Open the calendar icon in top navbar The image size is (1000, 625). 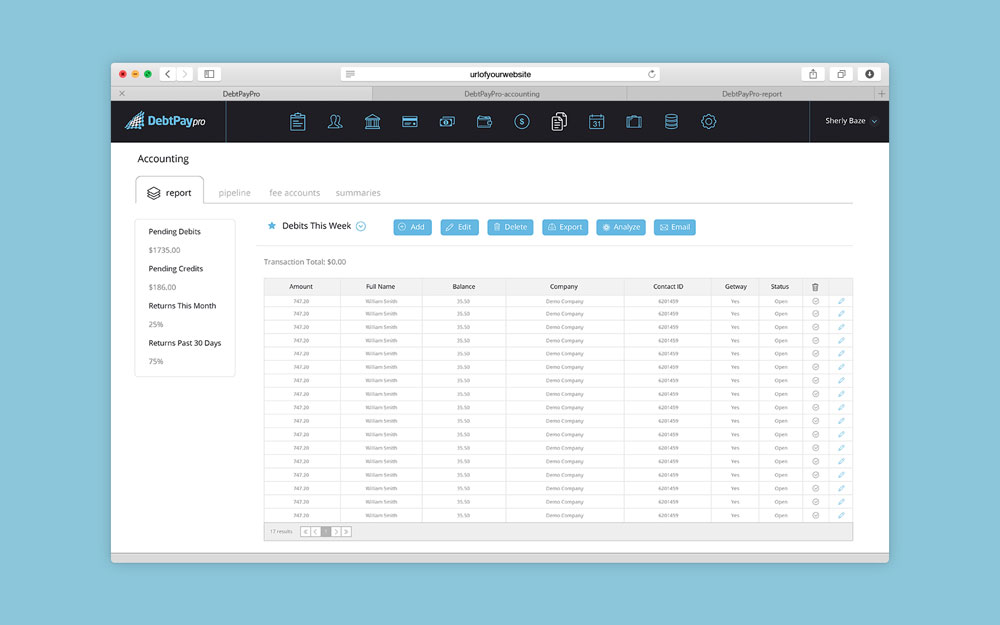coord(596,122)
